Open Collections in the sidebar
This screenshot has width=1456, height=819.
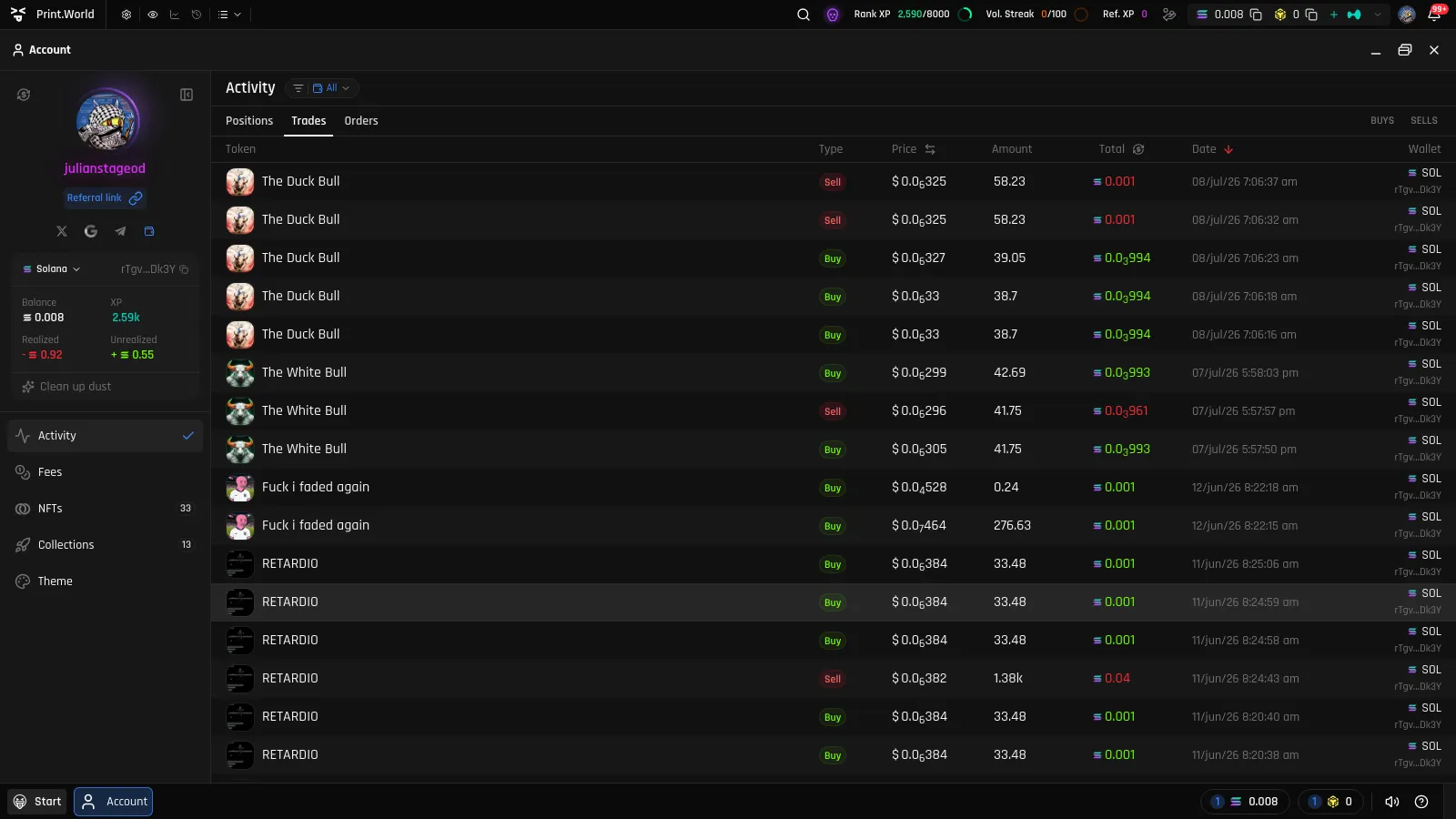tap(106, 545)
